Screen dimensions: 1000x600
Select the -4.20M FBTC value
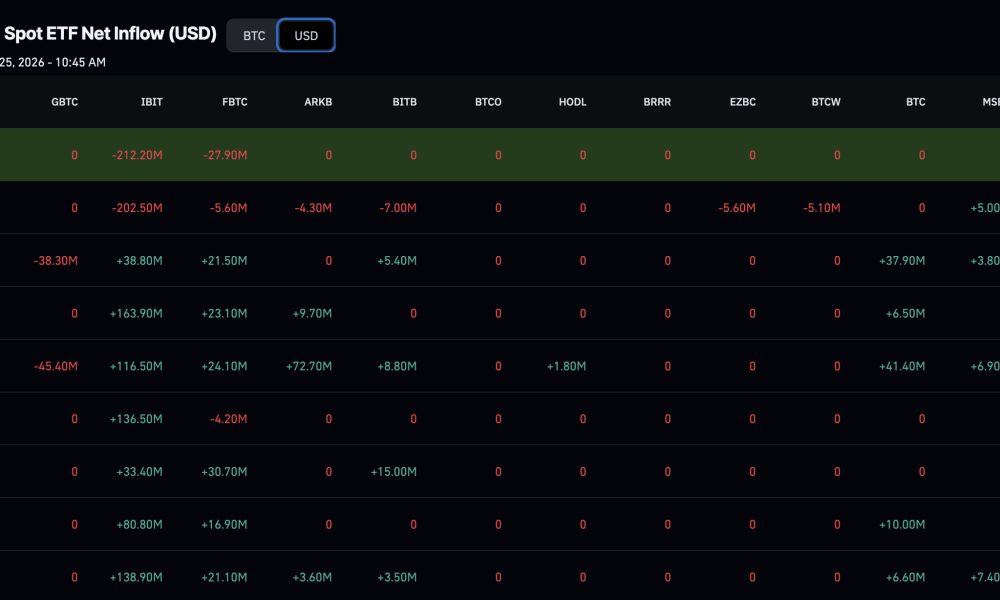pos(228,420)
